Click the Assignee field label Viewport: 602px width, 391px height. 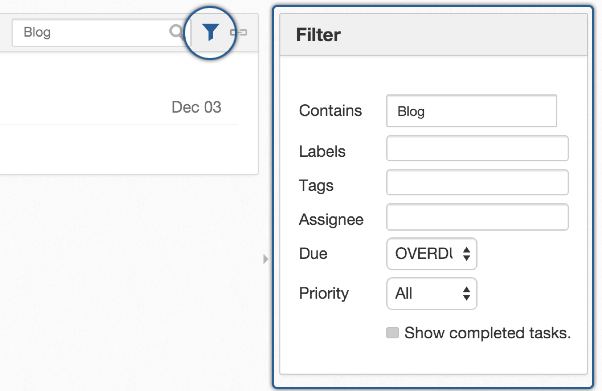point(331,220)
